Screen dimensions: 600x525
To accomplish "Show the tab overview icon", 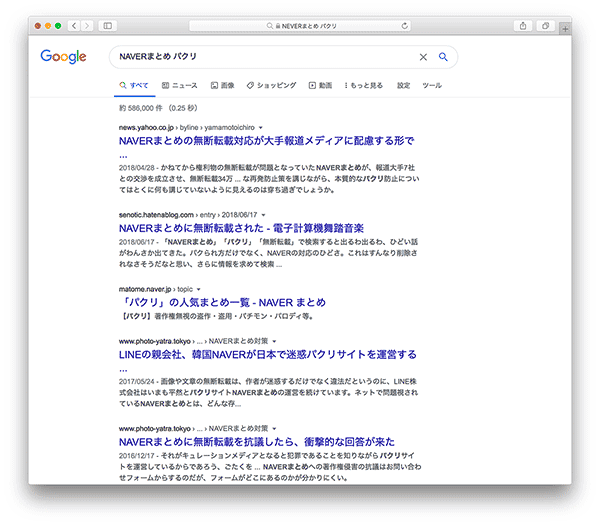I will pos(546,25).
